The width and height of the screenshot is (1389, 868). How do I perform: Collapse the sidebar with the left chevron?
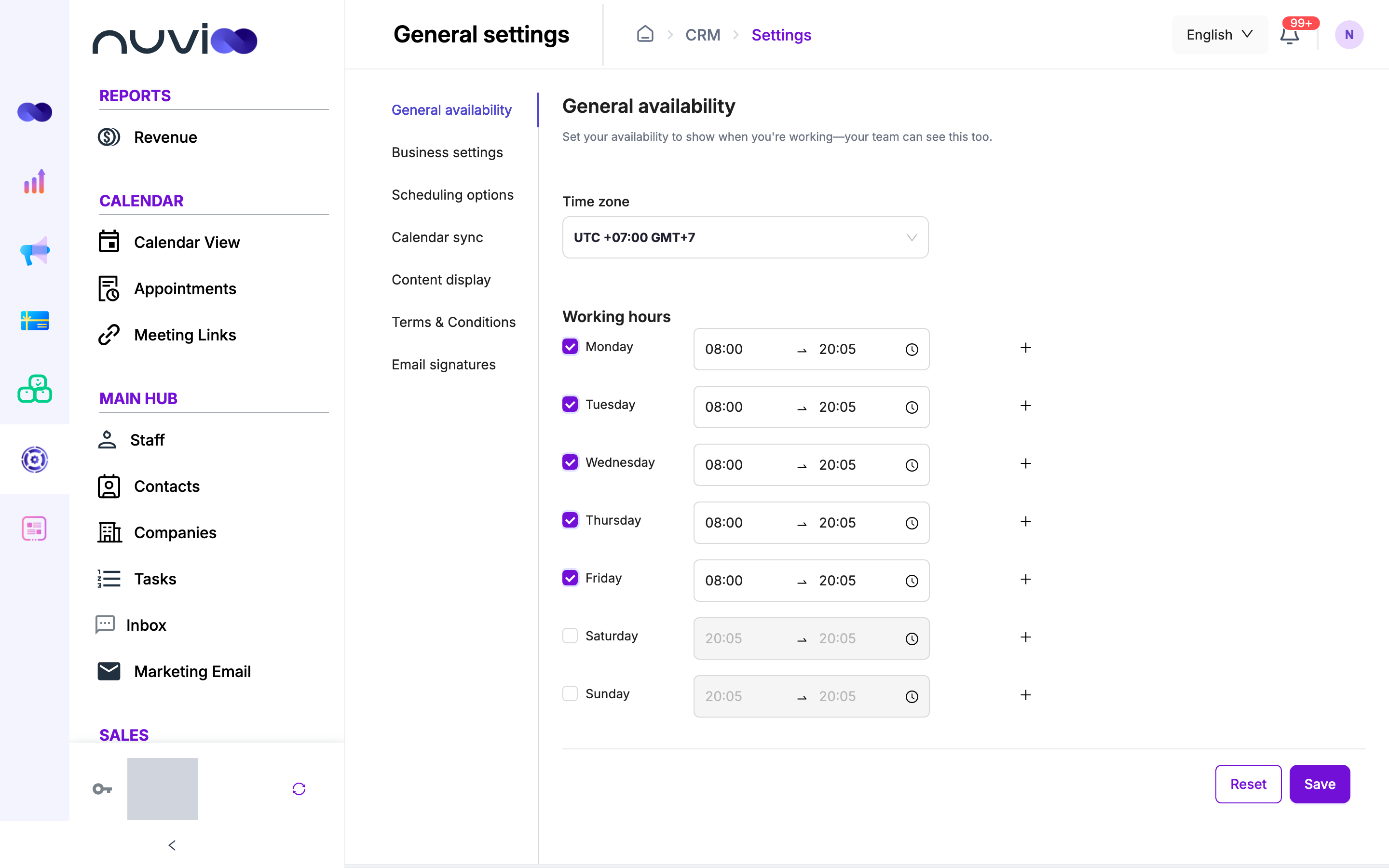tap(172, 845)
